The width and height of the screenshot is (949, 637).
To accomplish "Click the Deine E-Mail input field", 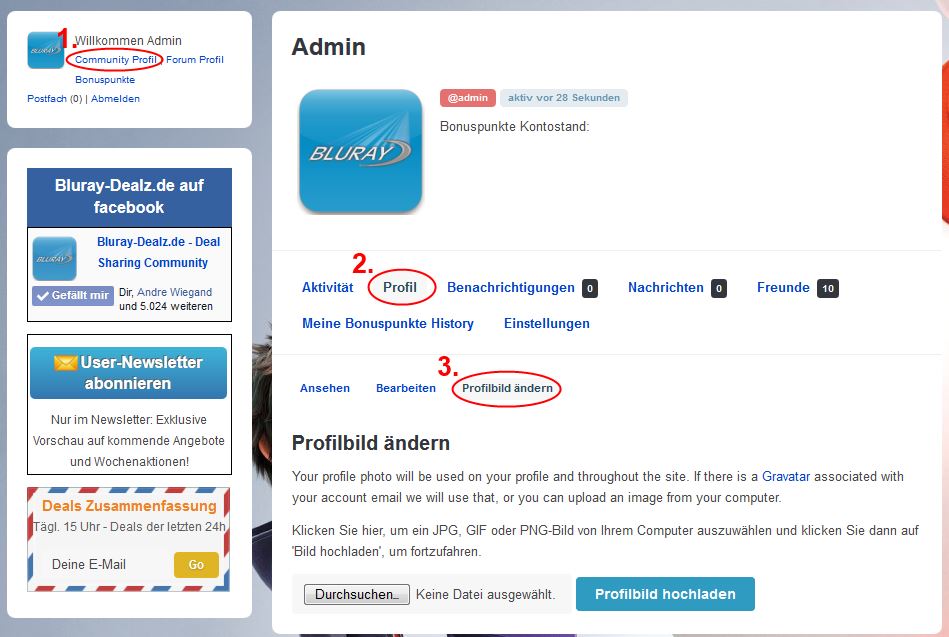I will coord(109,564).
